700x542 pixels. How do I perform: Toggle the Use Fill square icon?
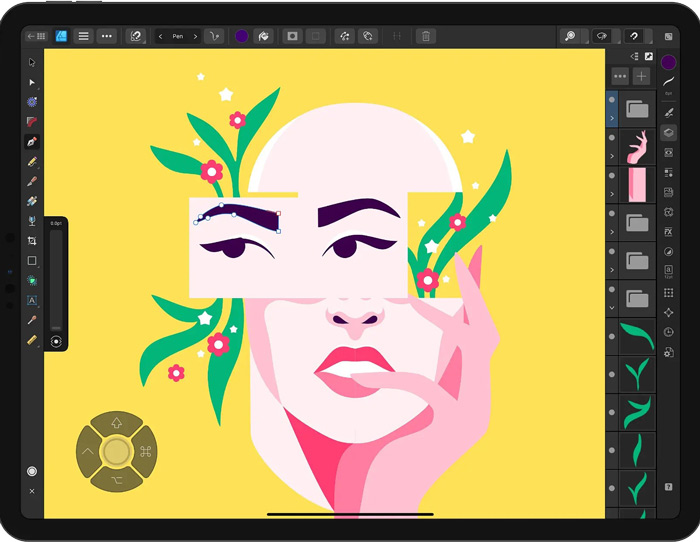(x=292, y=36)
